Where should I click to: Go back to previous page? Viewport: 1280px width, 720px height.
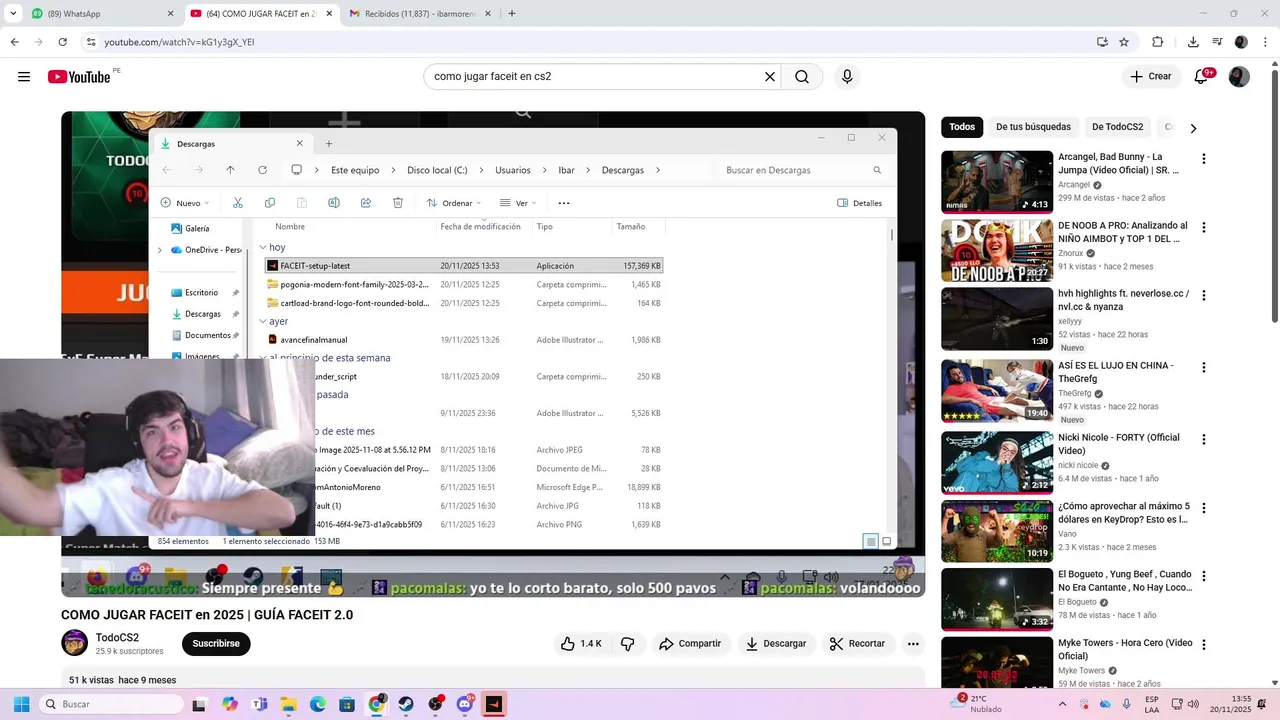[x=14, y=42]
